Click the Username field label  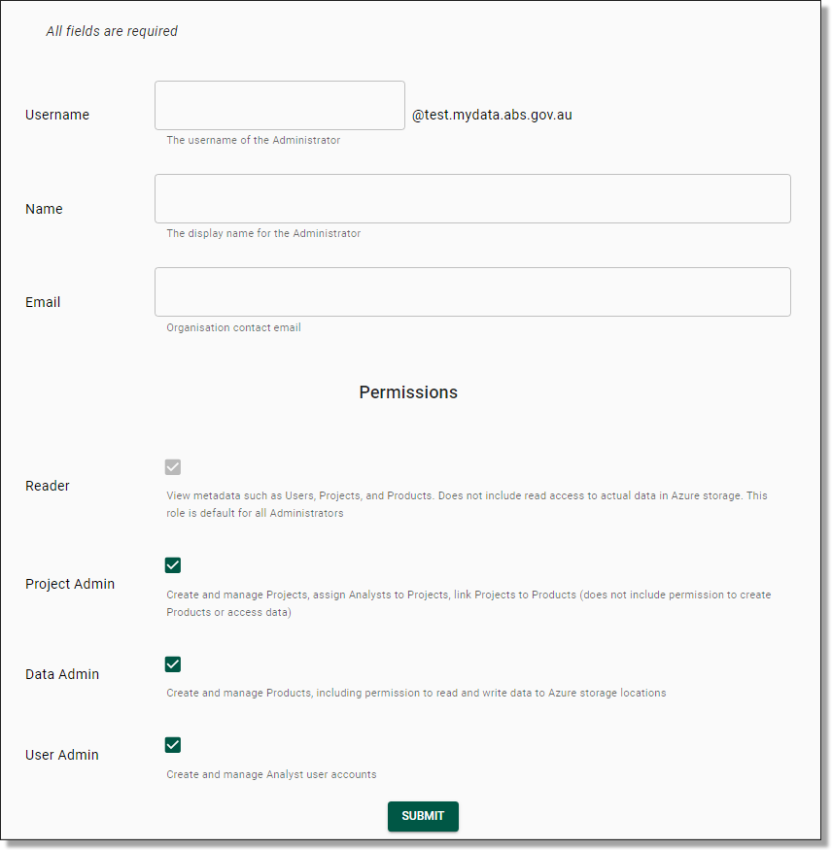coord(57,114)
